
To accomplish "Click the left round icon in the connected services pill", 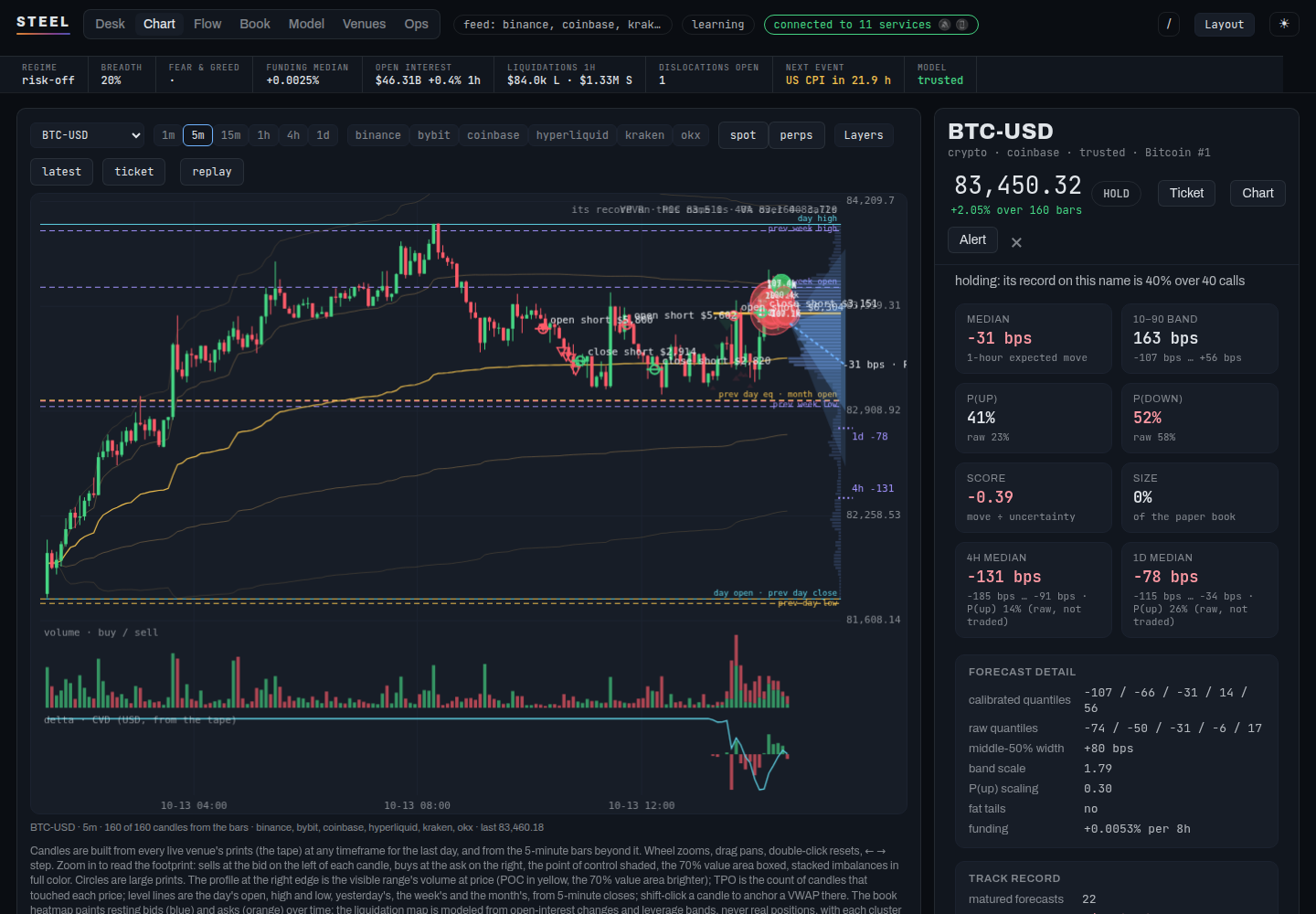I will 944,25.
